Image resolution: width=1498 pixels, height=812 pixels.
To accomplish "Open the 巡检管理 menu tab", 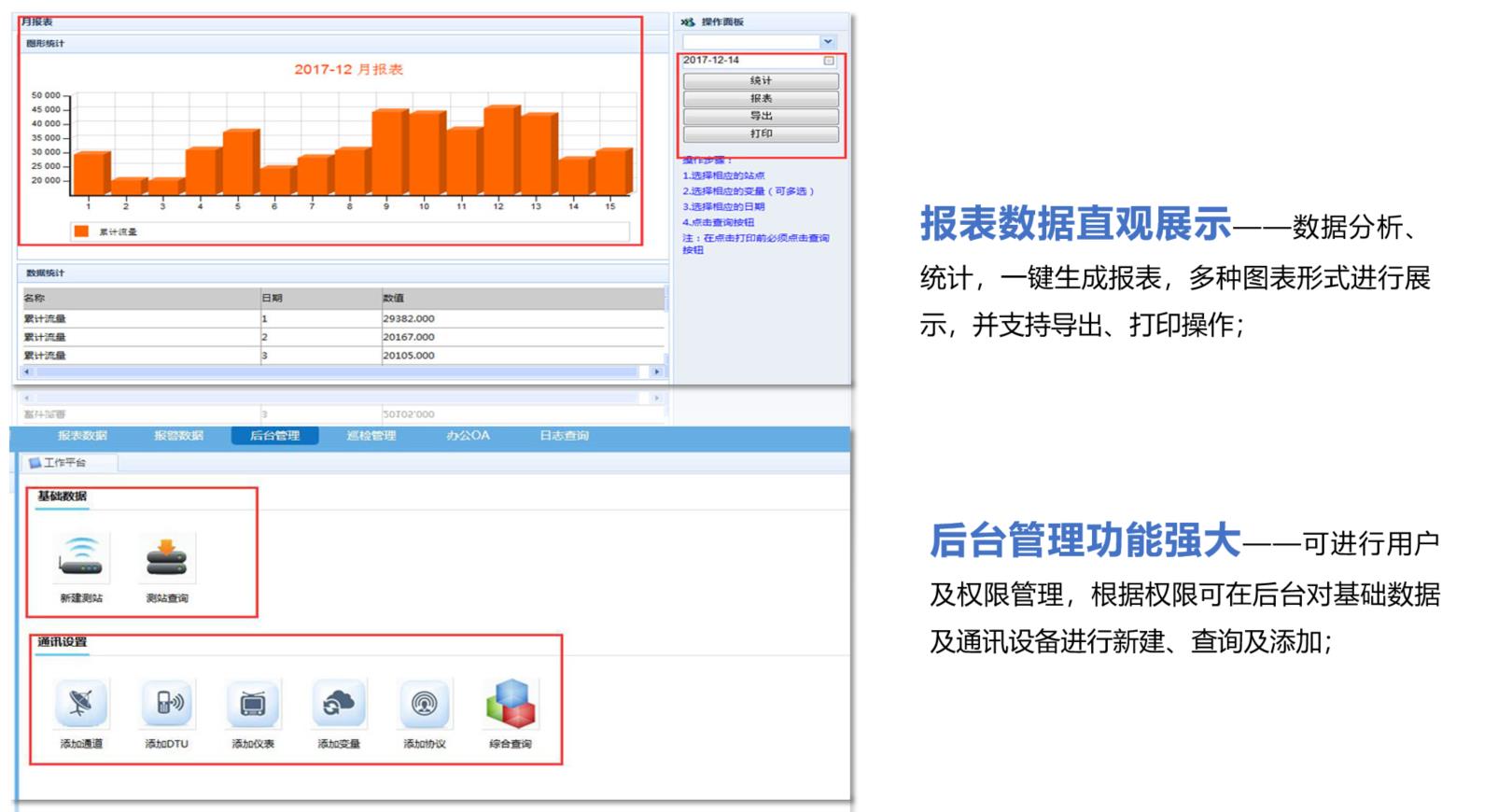I will 371,436.
